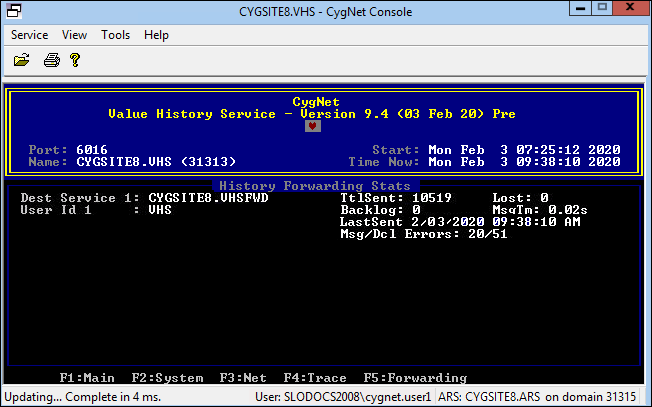The width and height of the screenshot is (652, 407).
Task: Click the yellow question mark help icon
Action: point(75,60)
